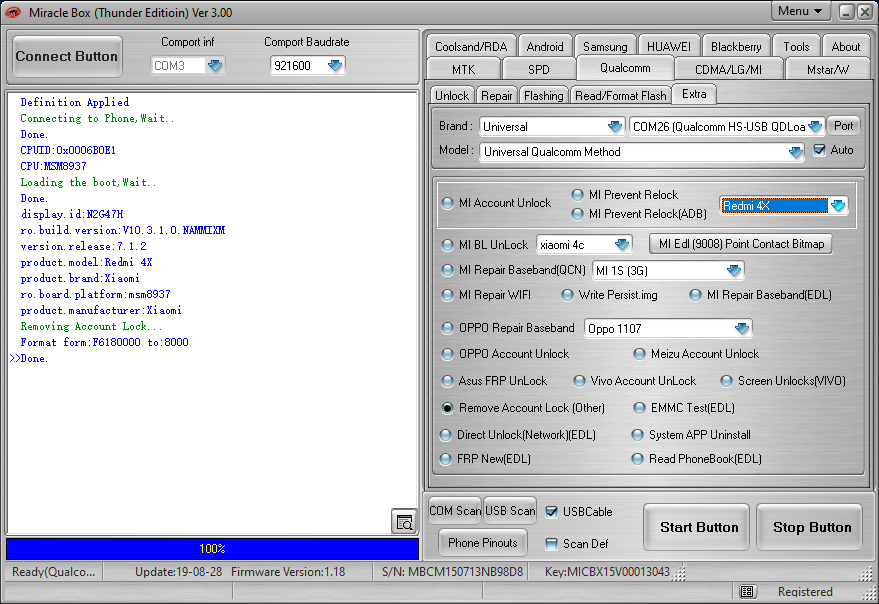Viewport: 879px width, 604px height.
Task: Open the HUAWEI tab
Action: pos(669,47)
